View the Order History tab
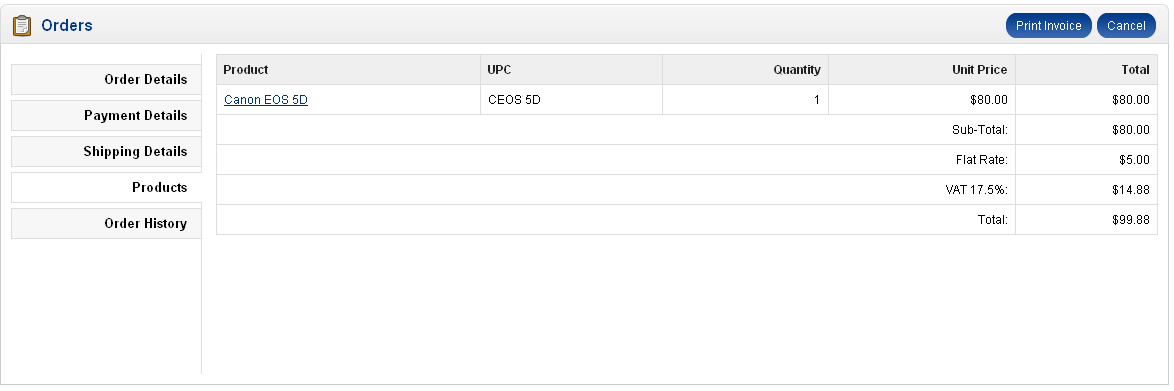 coord(106,223)
